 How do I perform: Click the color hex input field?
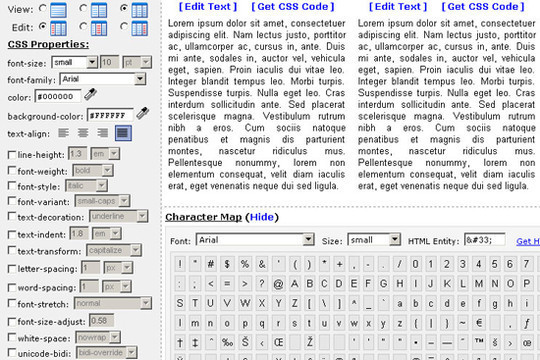tap(58, 96)
